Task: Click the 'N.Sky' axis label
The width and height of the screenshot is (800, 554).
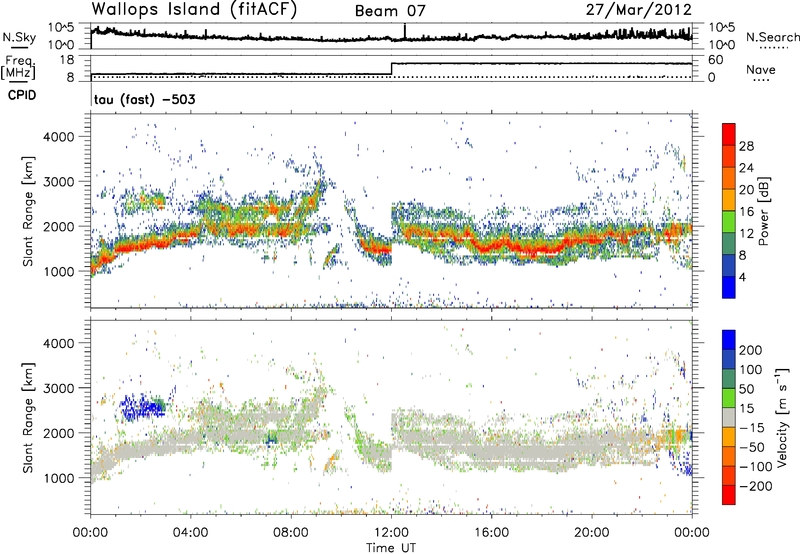Action: (x=19, y=37)
